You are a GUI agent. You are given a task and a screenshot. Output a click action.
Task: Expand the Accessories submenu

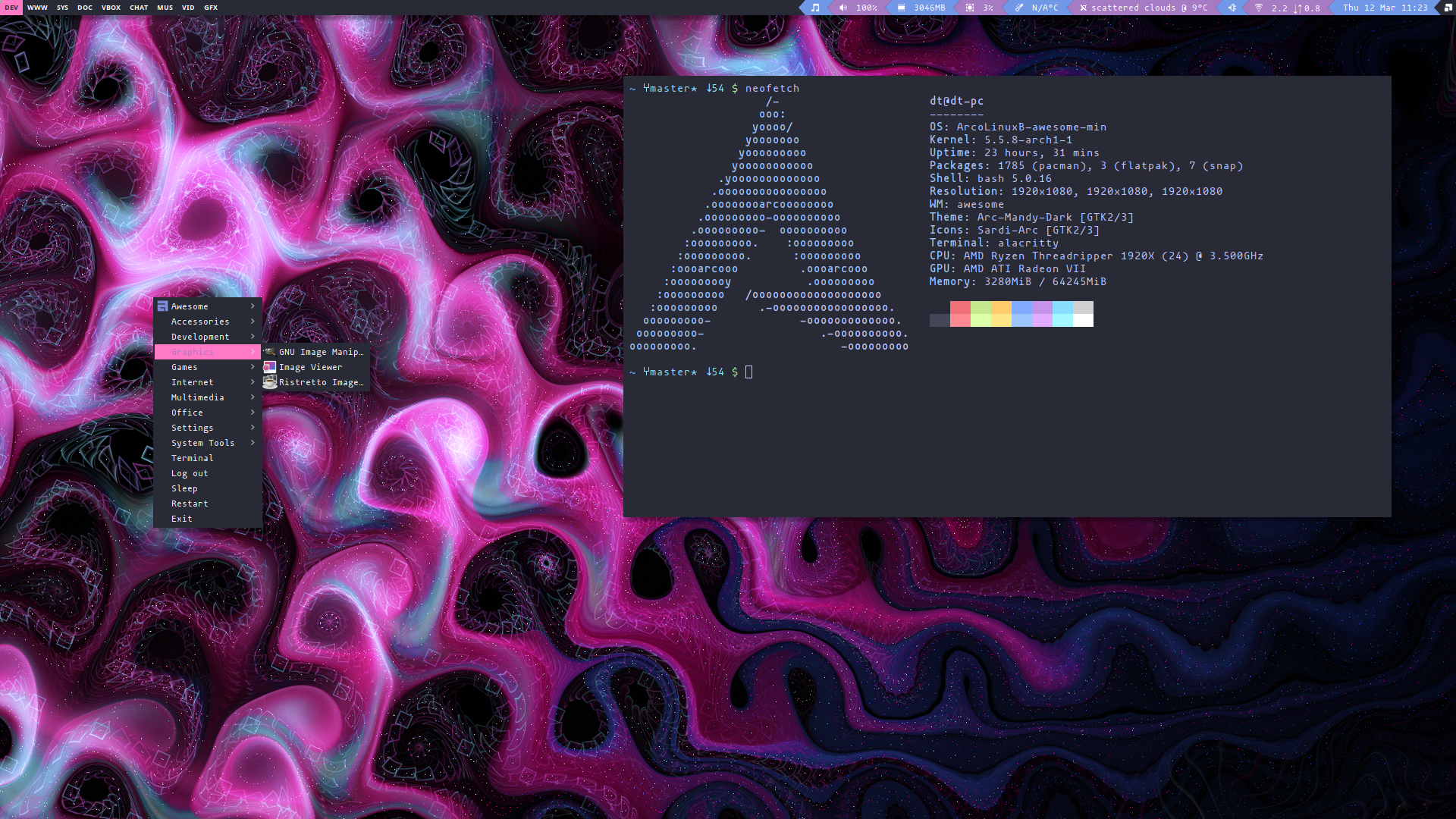(x=200, y=322)
